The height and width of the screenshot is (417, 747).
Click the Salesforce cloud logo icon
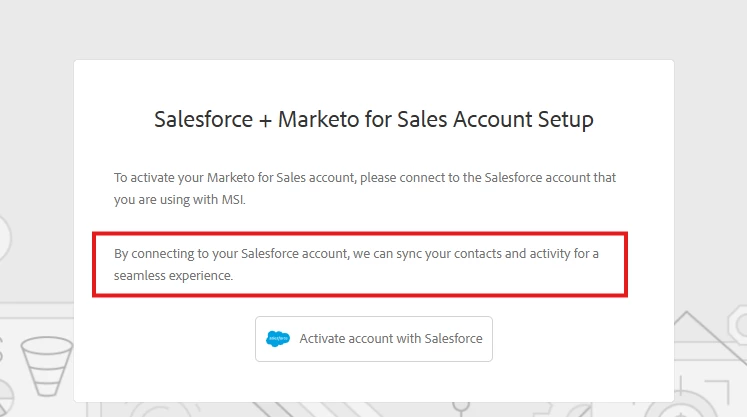[277, 339]
